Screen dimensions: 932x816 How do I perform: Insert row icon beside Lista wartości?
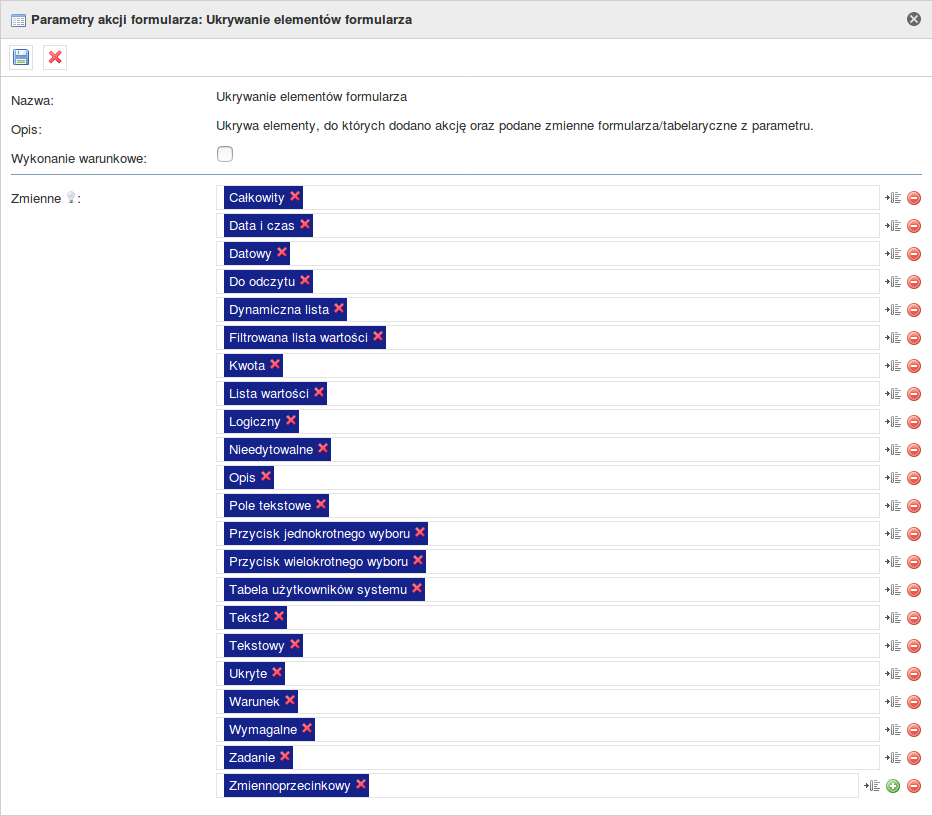(x=893, y=393)
